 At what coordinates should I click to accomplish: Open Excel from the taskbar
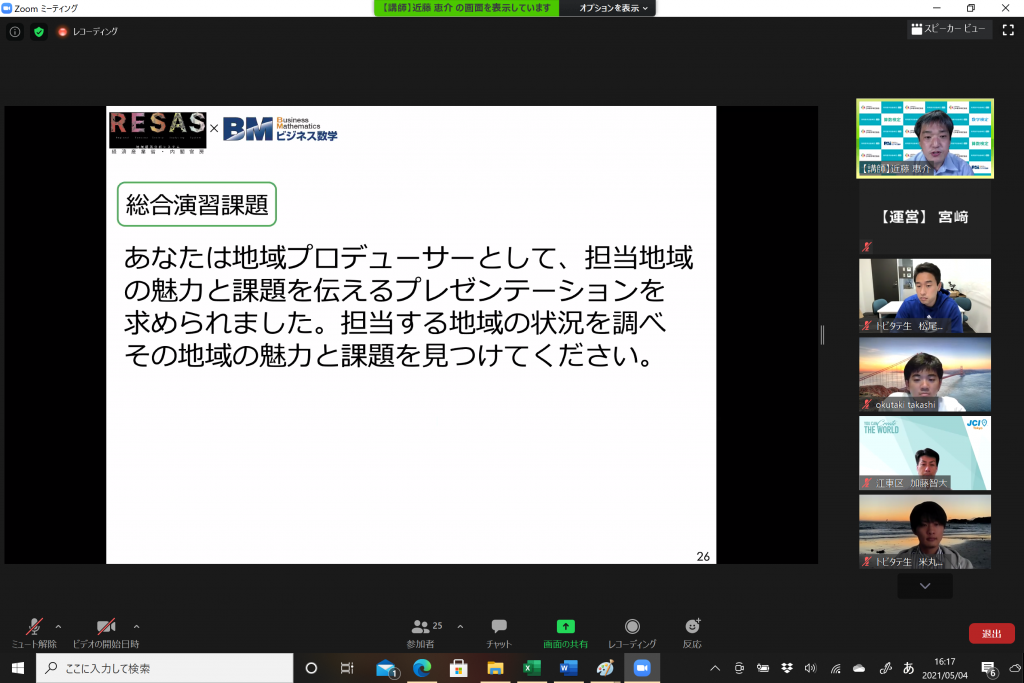pos(531,668)
